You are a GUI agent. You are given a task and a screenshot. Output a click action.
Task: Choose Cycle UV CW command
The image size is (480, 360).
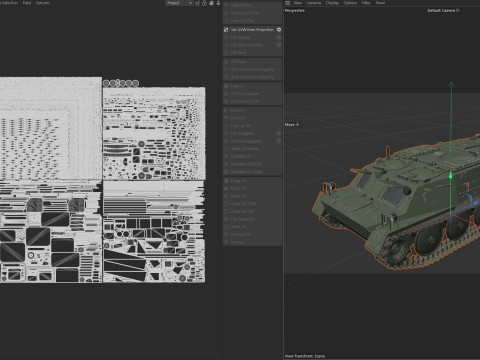point(252,211)
